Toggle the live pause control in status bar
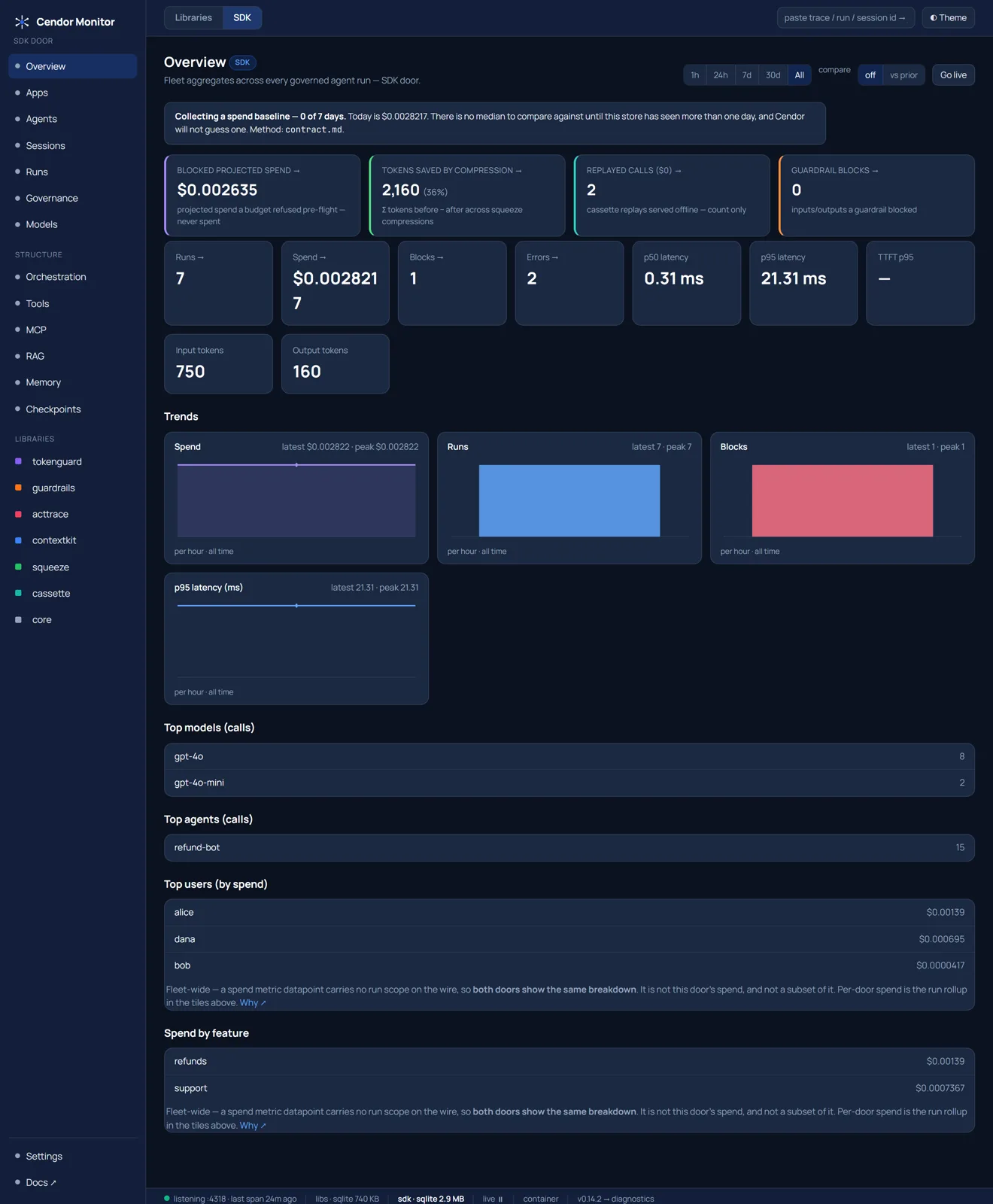 click(493, 1199)
